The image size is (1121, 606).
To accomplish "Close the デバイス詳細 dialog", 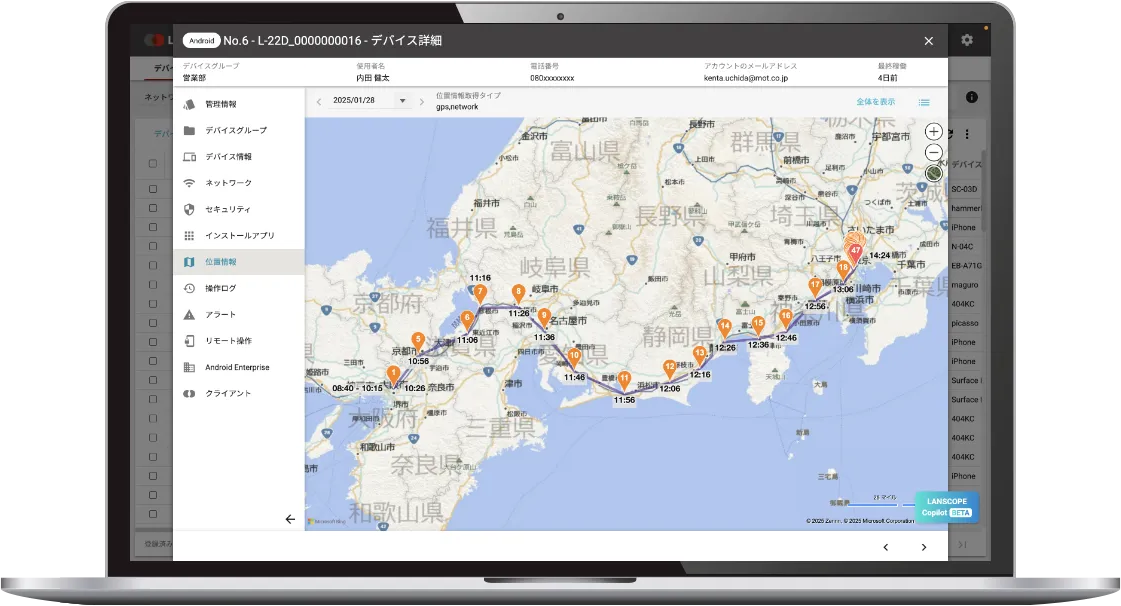I will coord(929,41).
